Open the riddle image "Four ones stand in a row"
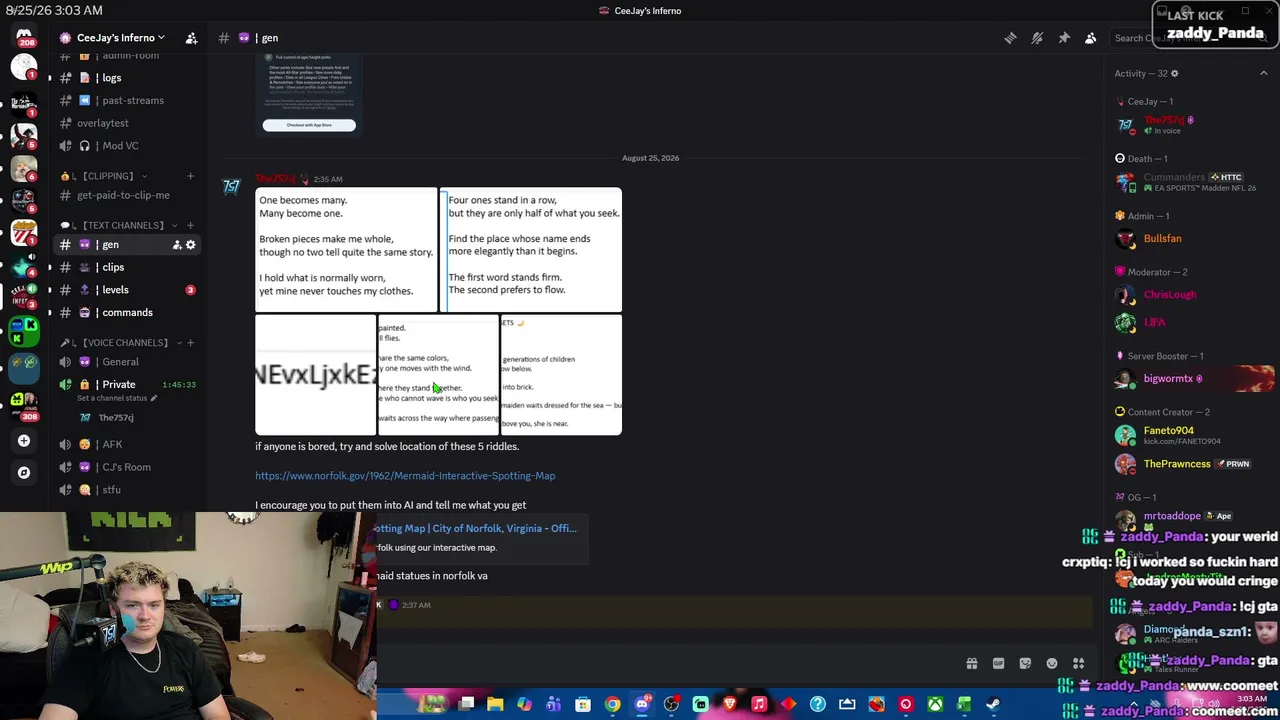1280x720 pixels. click(x=531, y=250)
